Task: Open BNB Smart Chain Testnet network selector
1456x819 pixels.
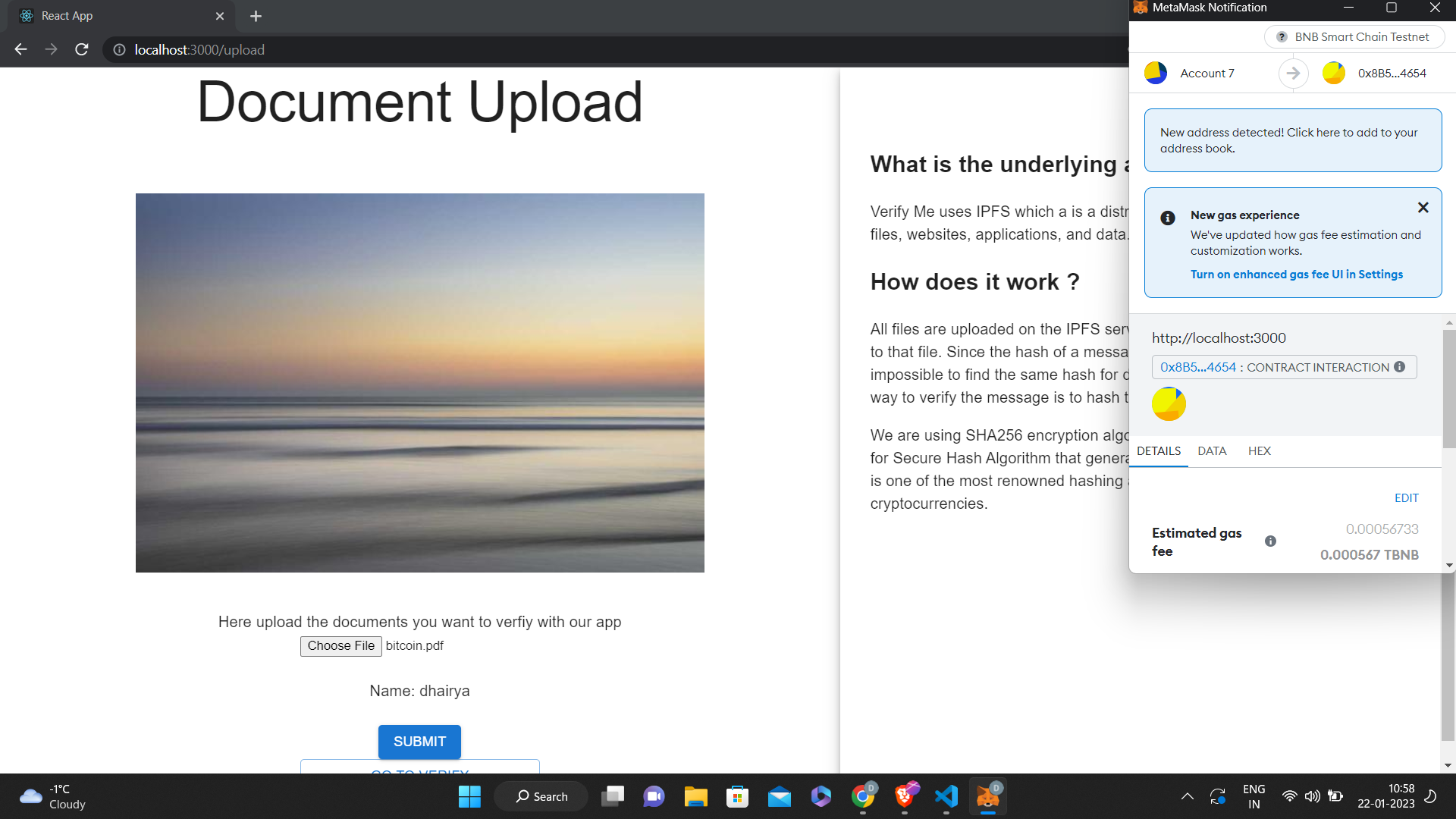Action: (1354, 37)
